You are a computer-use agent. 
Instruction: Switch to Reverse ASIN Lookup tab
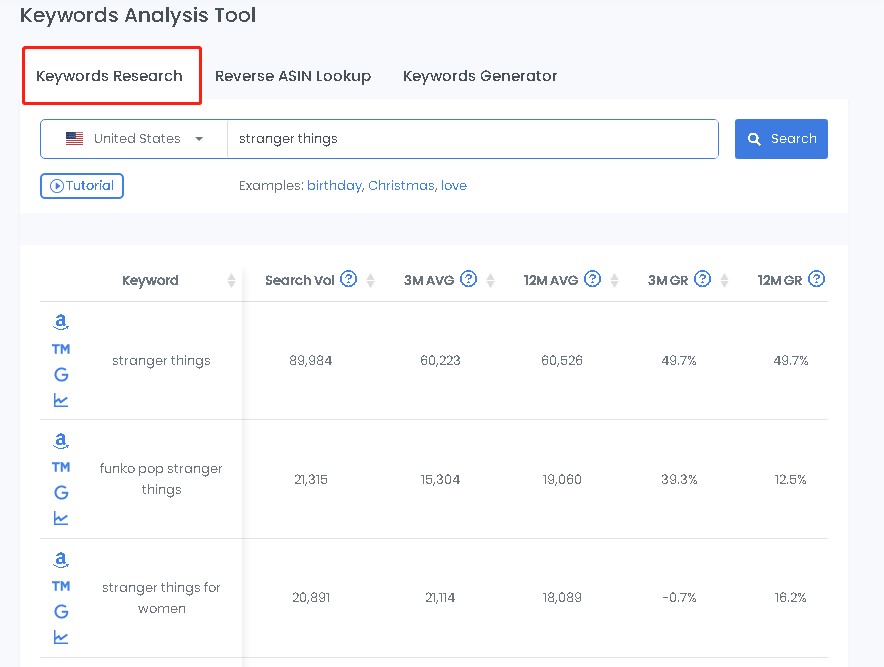click(293, 76)
